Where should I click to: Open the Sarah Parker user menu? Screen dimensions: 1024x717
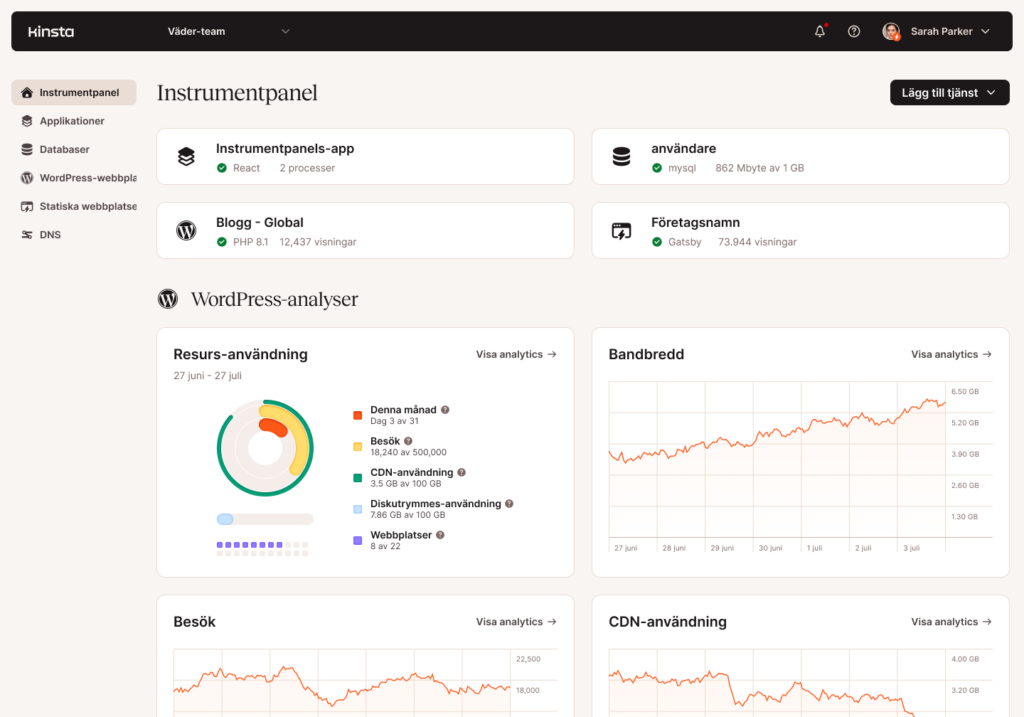click(936, 31)
